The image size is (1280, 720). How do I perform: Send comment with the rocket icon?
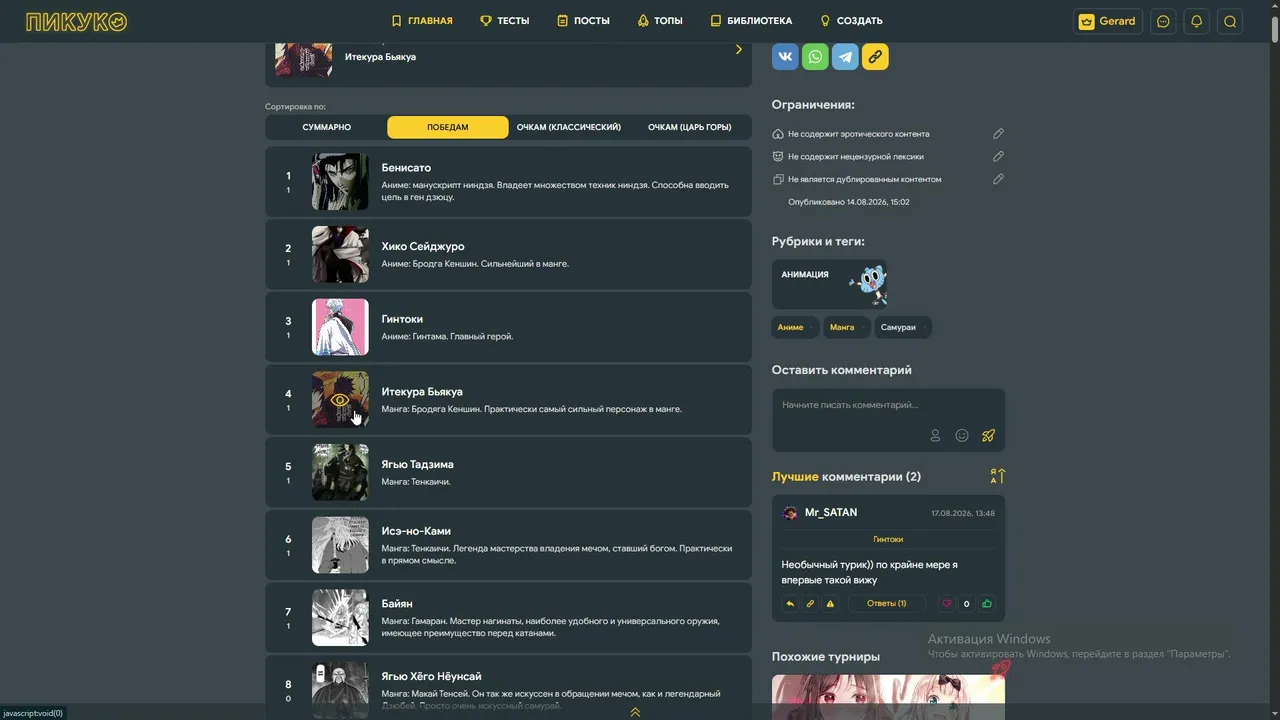coord(988,435)
